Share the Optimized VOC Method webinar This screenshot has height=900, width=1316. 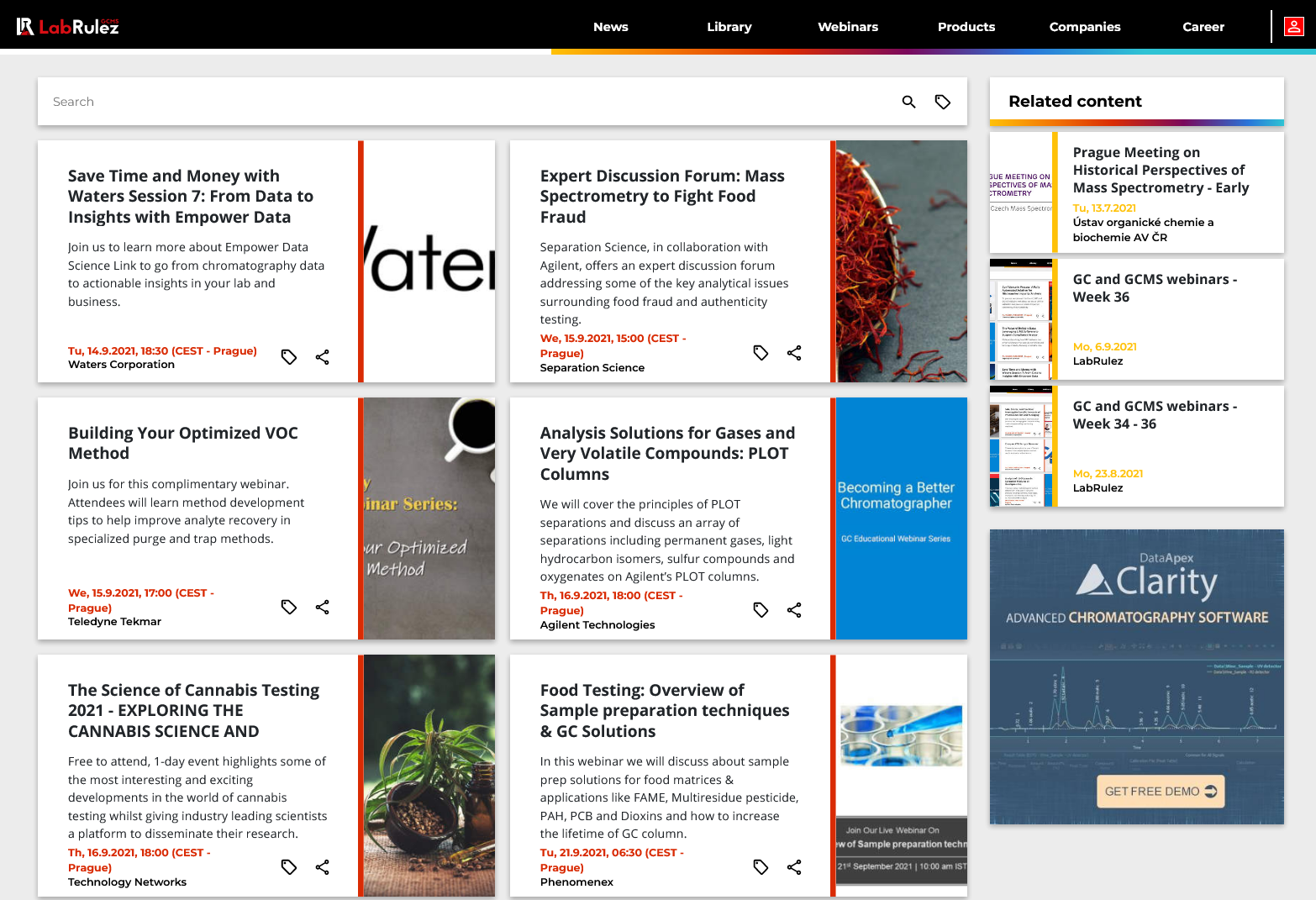[323, 607]
